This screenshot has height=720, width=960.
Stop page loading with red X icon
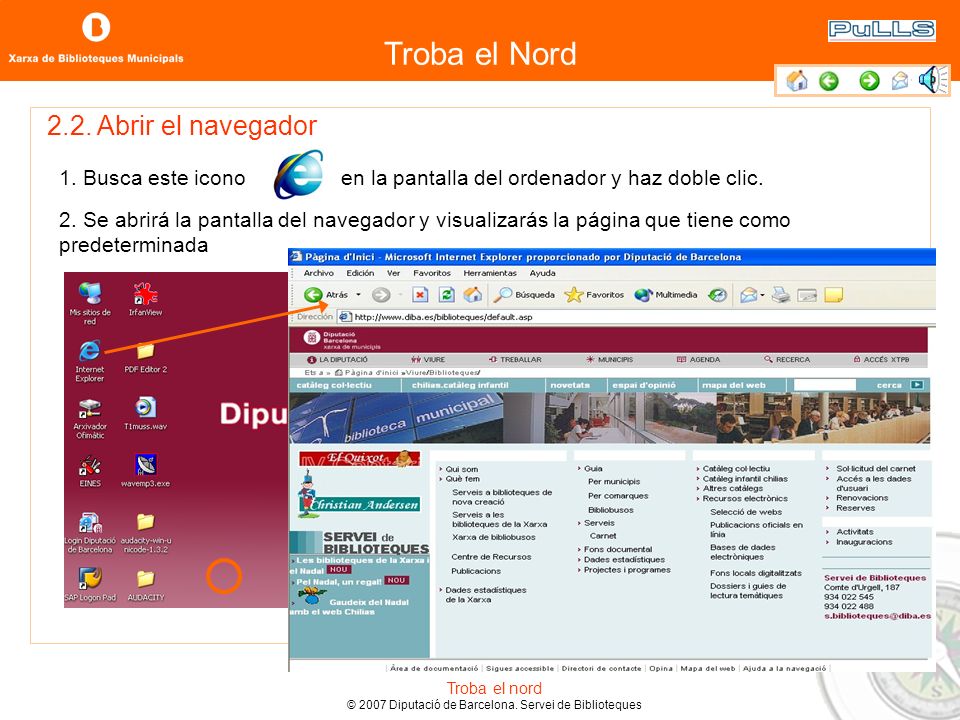pyautogui.click(x=420, y=295)
